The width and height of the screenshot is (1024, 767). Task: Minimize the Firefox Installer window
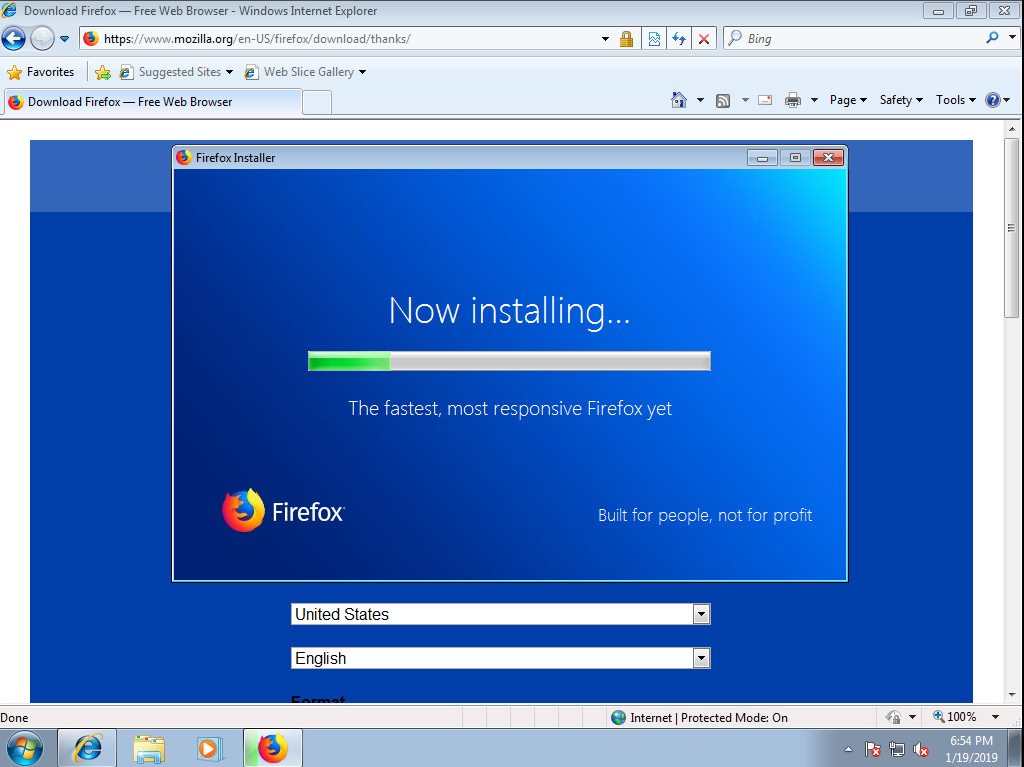pos(761,157)
